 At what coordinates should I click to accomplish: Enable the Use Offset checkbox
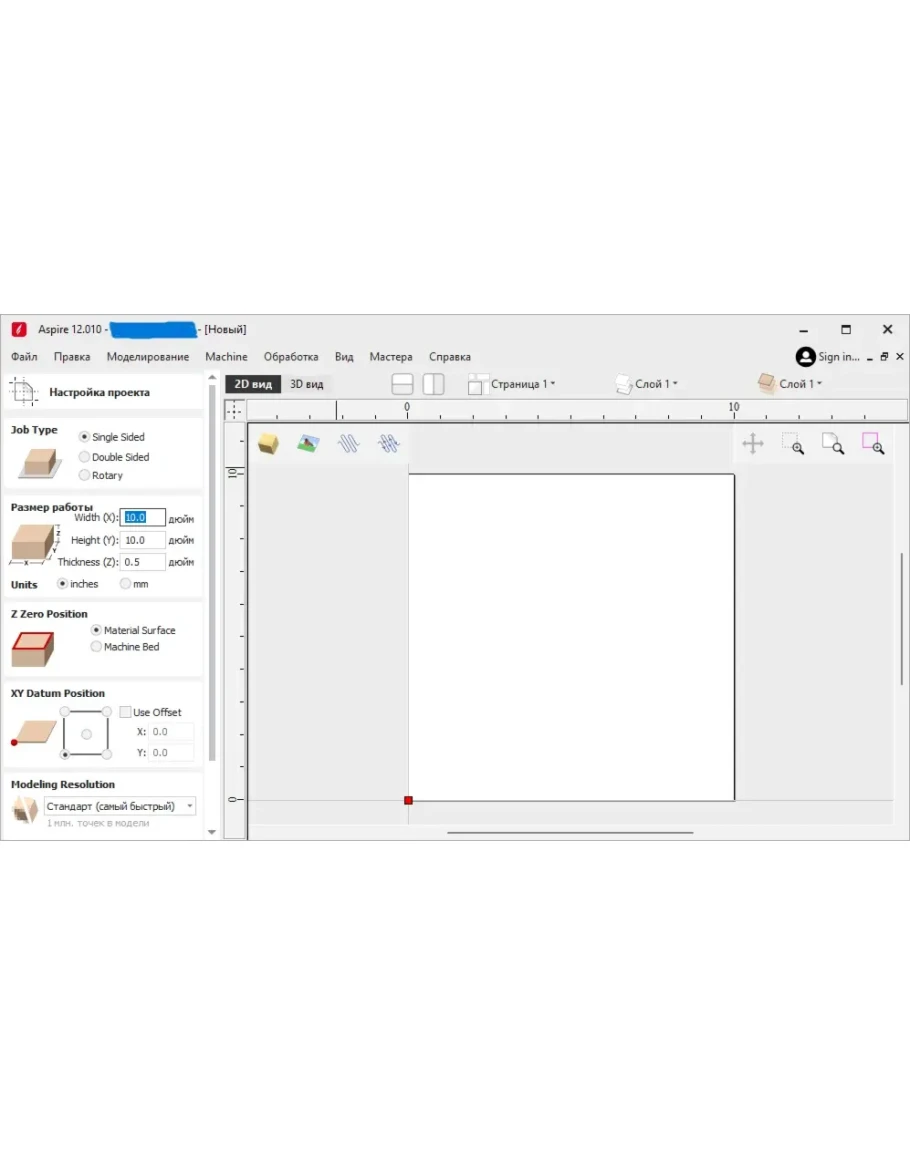coord(125,712)
